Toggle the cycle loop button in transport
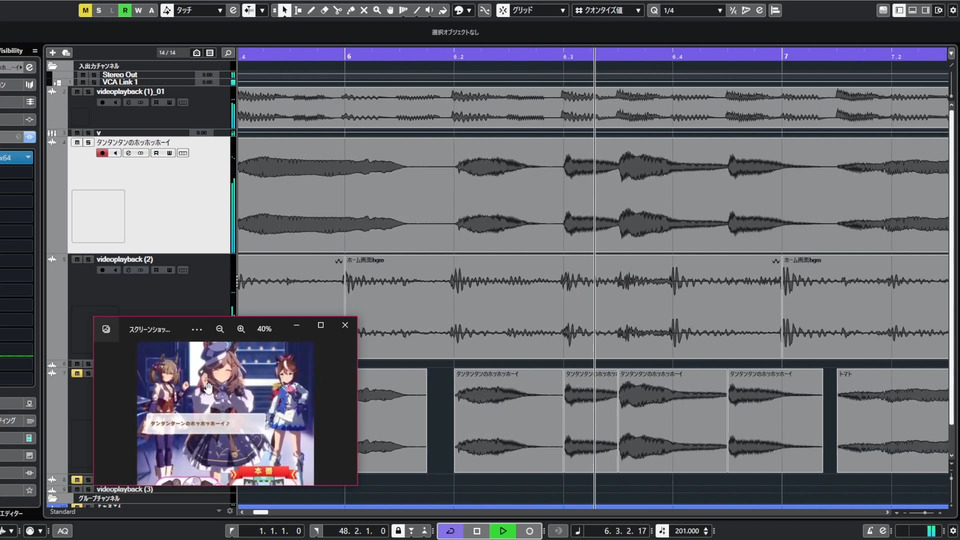The height and width of the screenshot is (540, 960). [450, 530]
